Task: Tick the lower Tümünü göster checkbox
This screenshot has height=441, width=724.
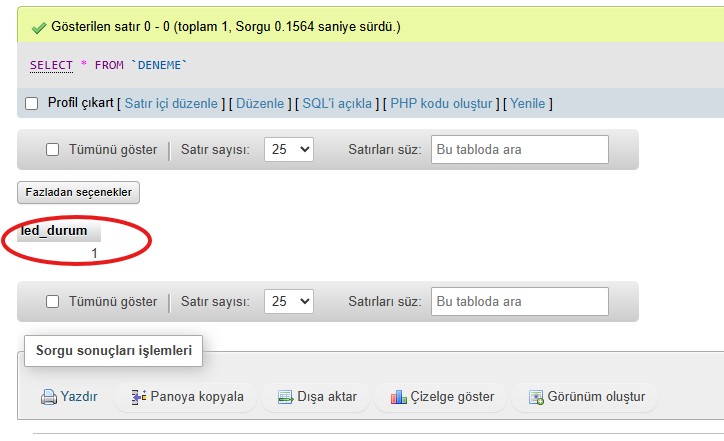Action: (53, 302)
